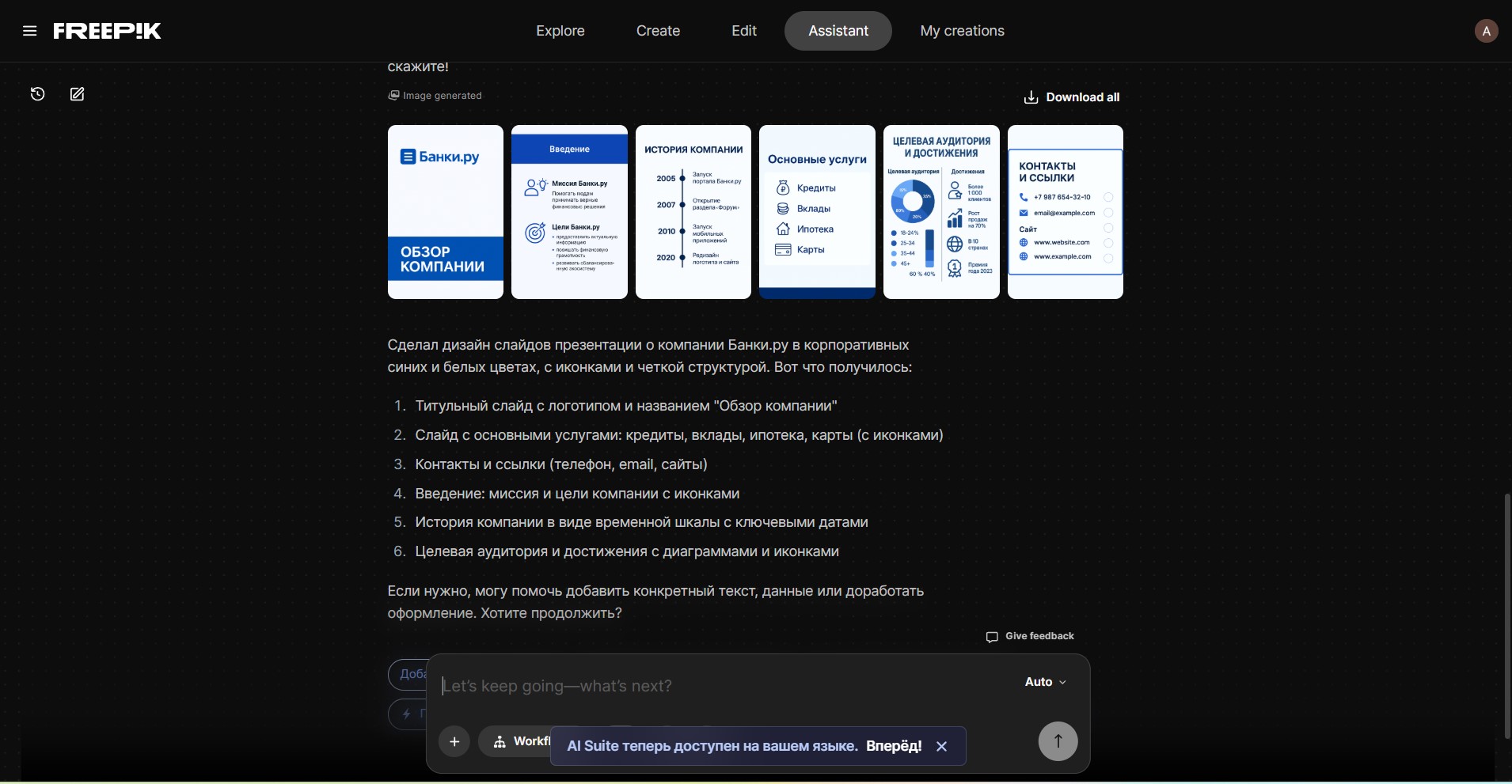
Task: Click list item Контакты и ссылки
Action: coord(561,464)
